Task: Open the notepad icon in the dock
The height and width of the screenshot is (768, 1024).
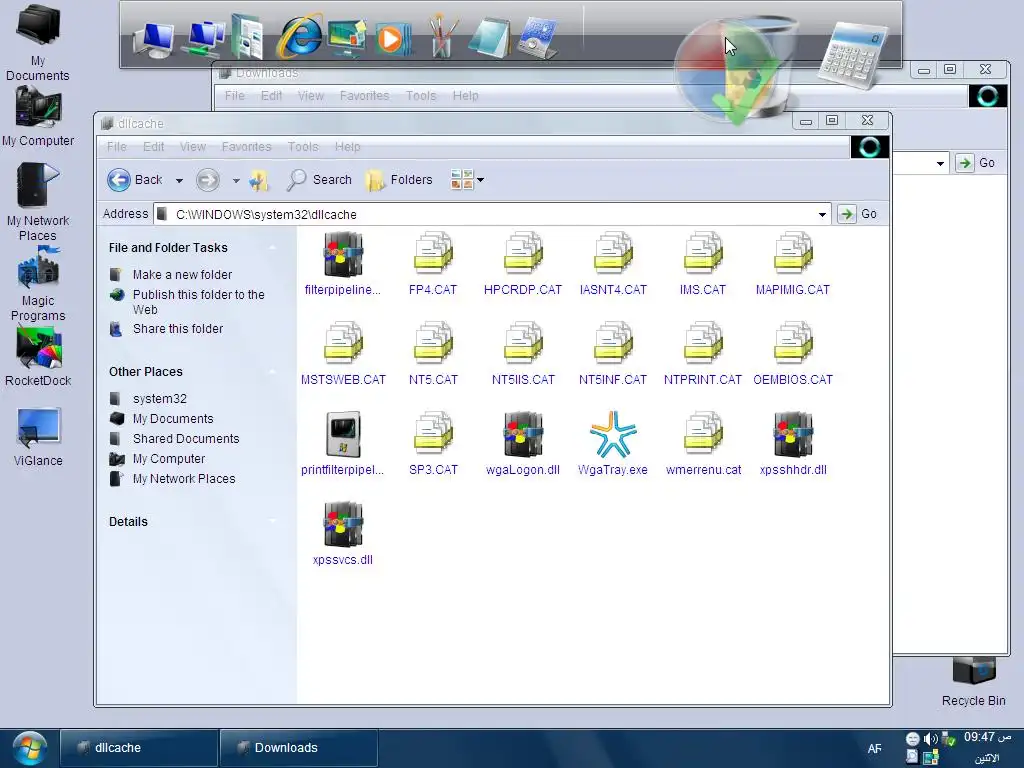Action: [488, 39]
